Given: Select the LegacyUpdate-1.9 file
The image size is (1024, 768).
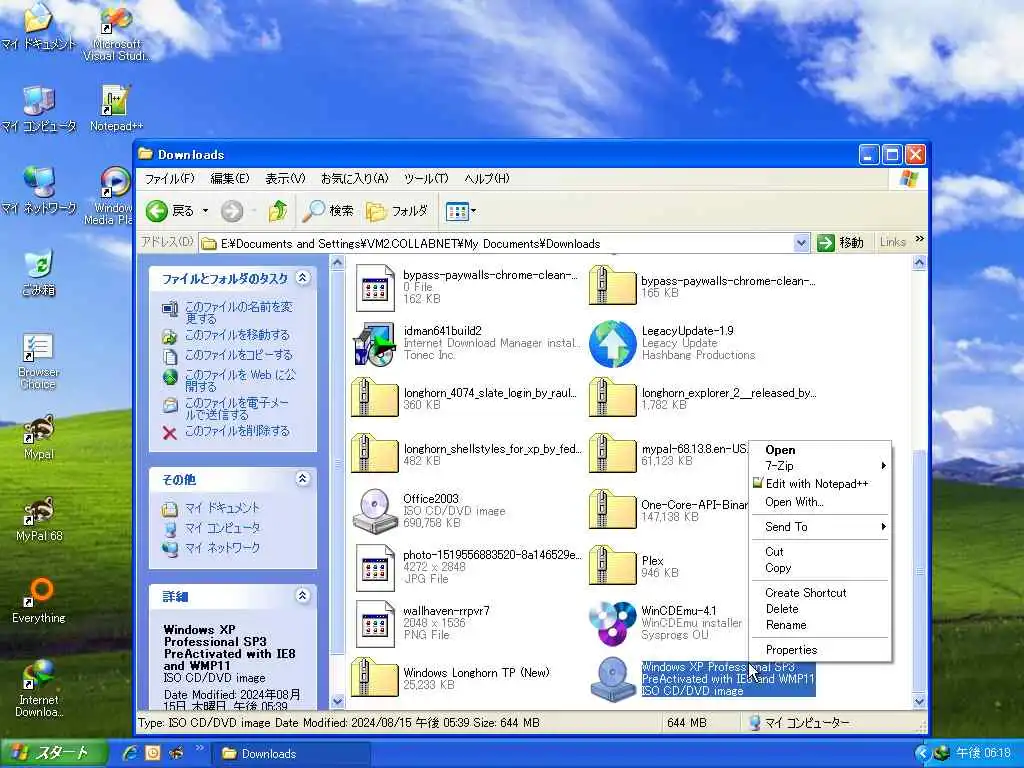Looking at the screenshot, I should click(673, 344).
